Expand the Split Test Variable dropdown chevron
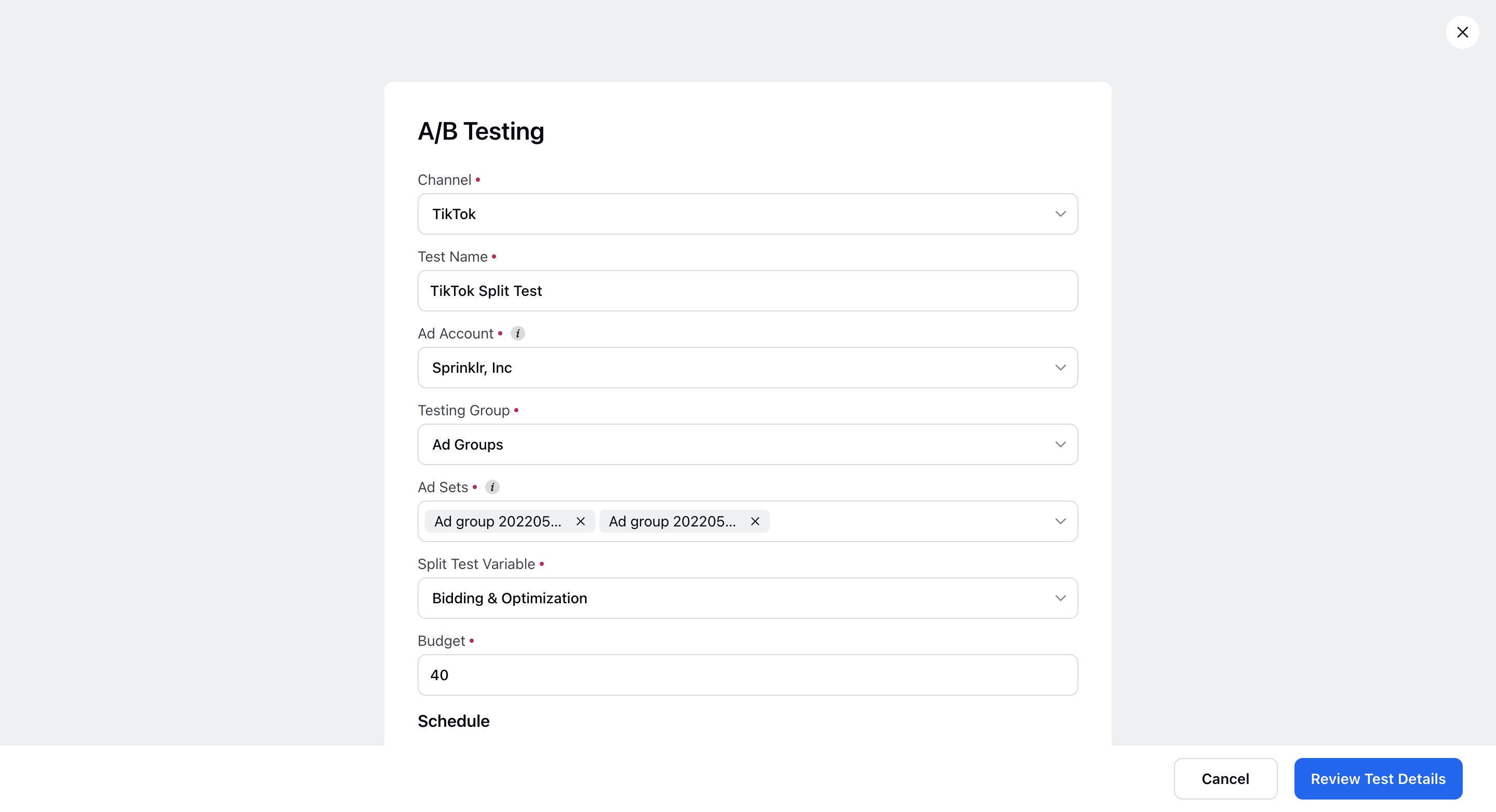Viewport: 1496px width, 812px height. [x=1060, y=598]
